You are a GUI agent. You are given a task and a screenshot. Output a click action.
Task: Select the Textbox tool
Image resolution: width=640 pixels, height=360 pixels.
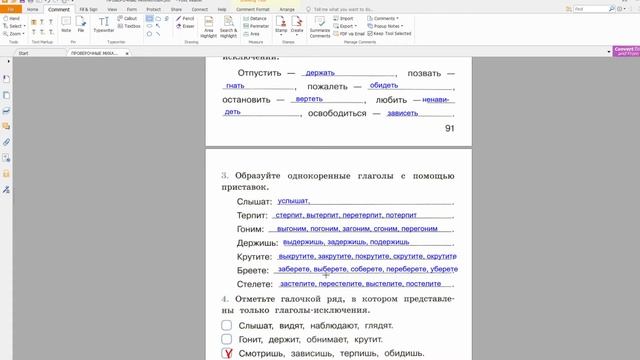coord(129,26)
